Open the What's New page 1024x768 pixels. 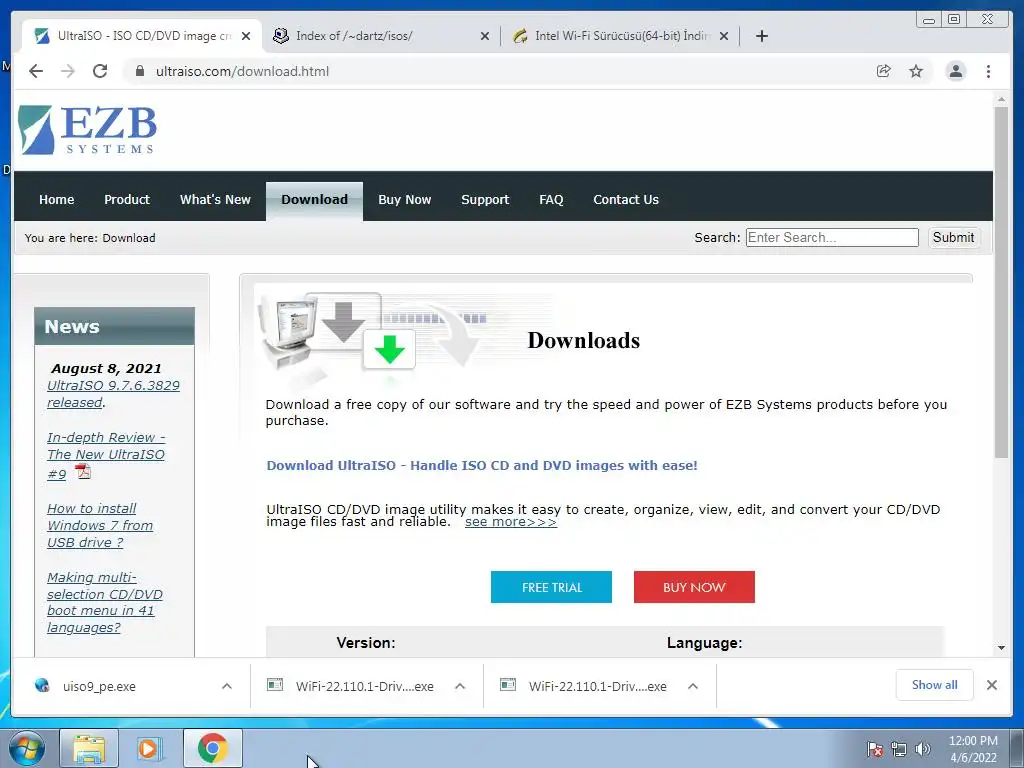[x=215, y=199]
